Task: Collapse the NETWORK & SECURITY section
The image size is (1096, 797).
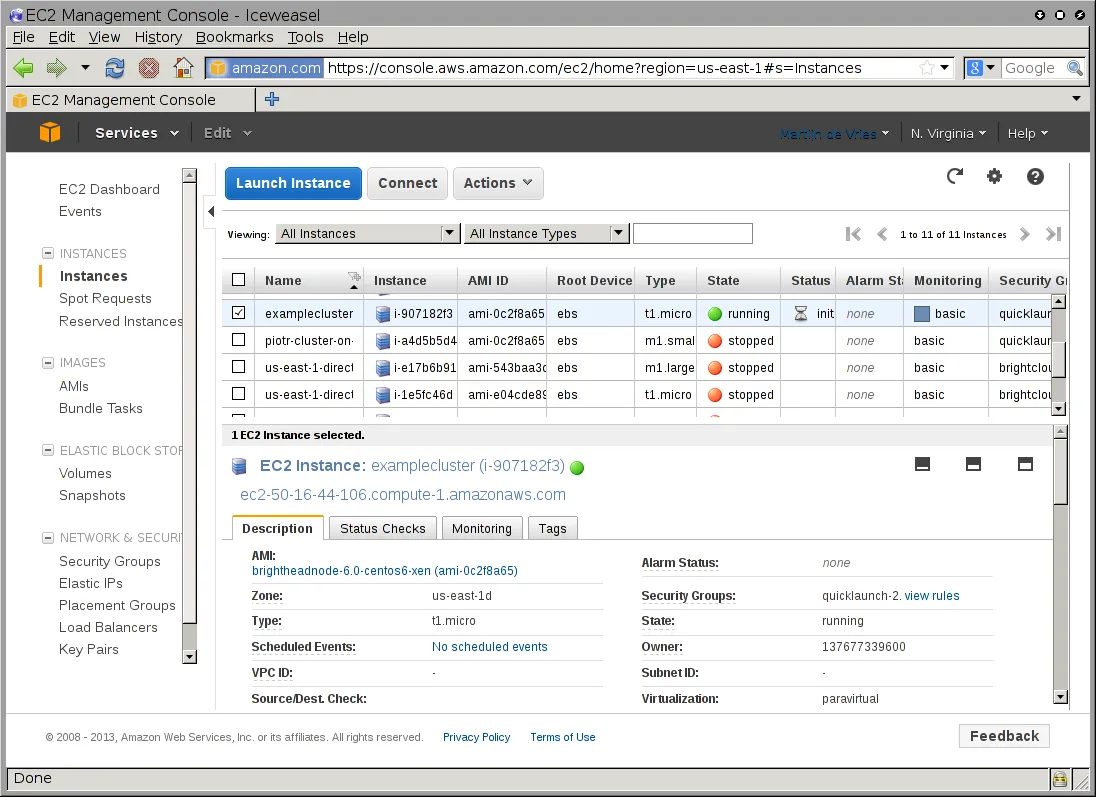Action: pos(48,538)
